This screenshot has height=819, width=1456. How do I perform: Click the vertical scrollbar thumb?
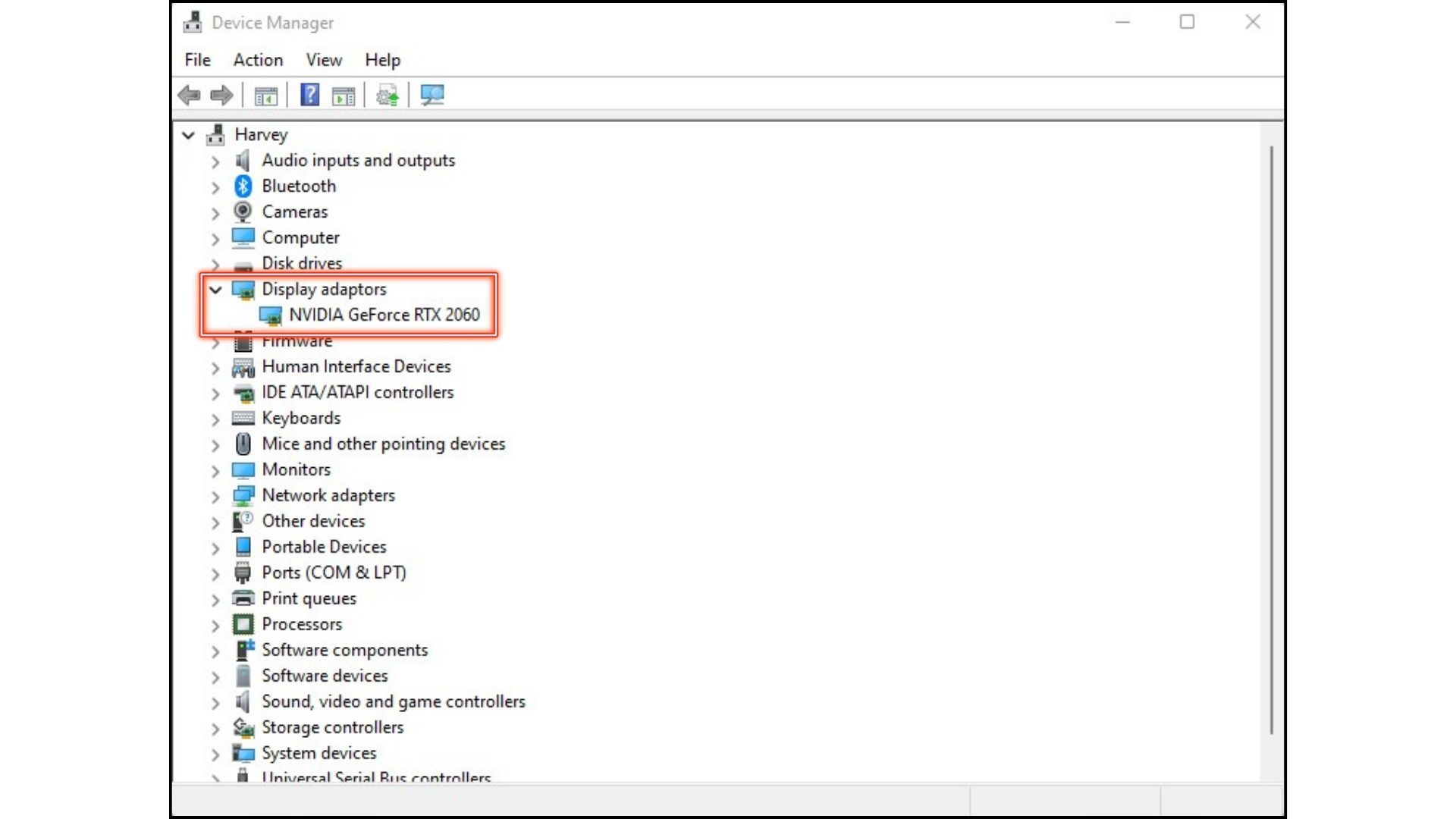coord(1272,441)
